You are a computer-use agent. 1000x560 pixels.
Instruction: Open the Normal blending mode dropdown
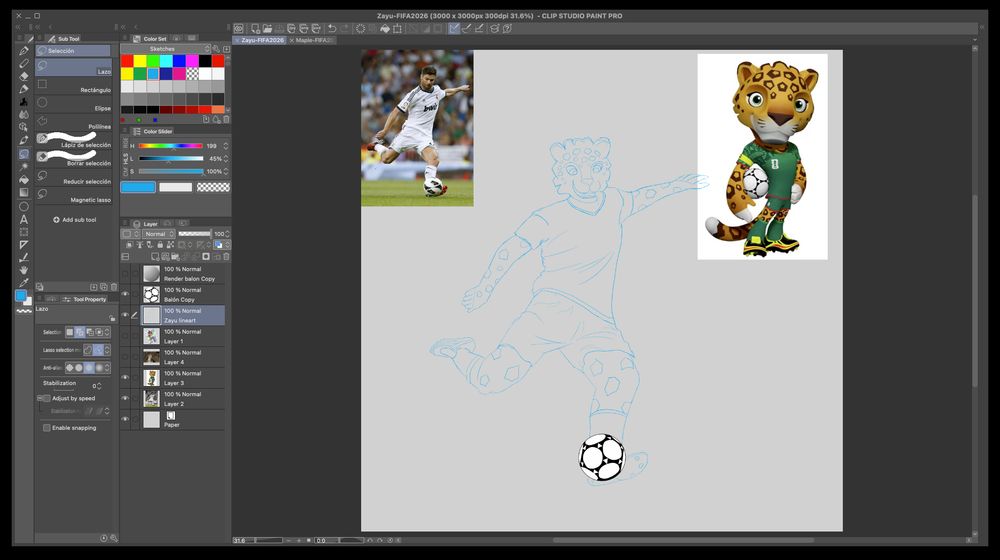(x=158, y=234)
